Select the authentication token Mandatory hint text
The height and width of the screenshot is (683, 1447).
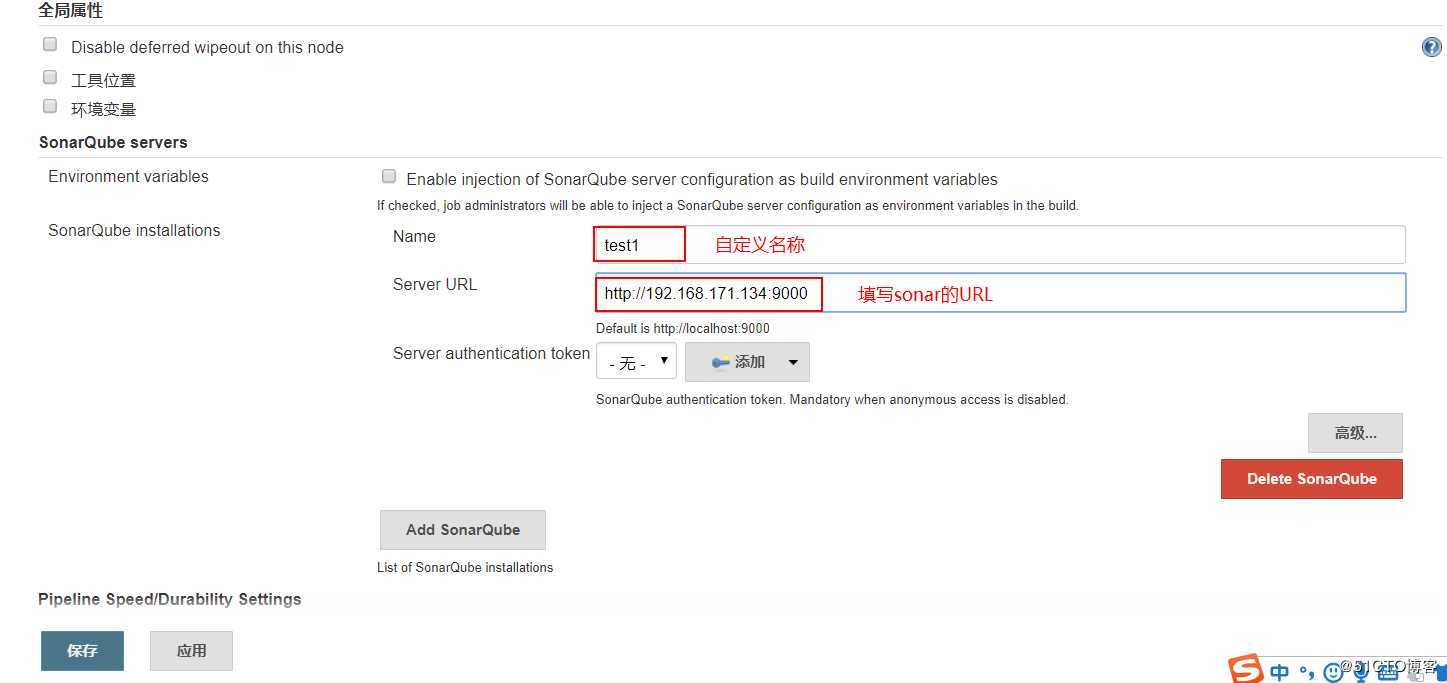click(832, 399)
